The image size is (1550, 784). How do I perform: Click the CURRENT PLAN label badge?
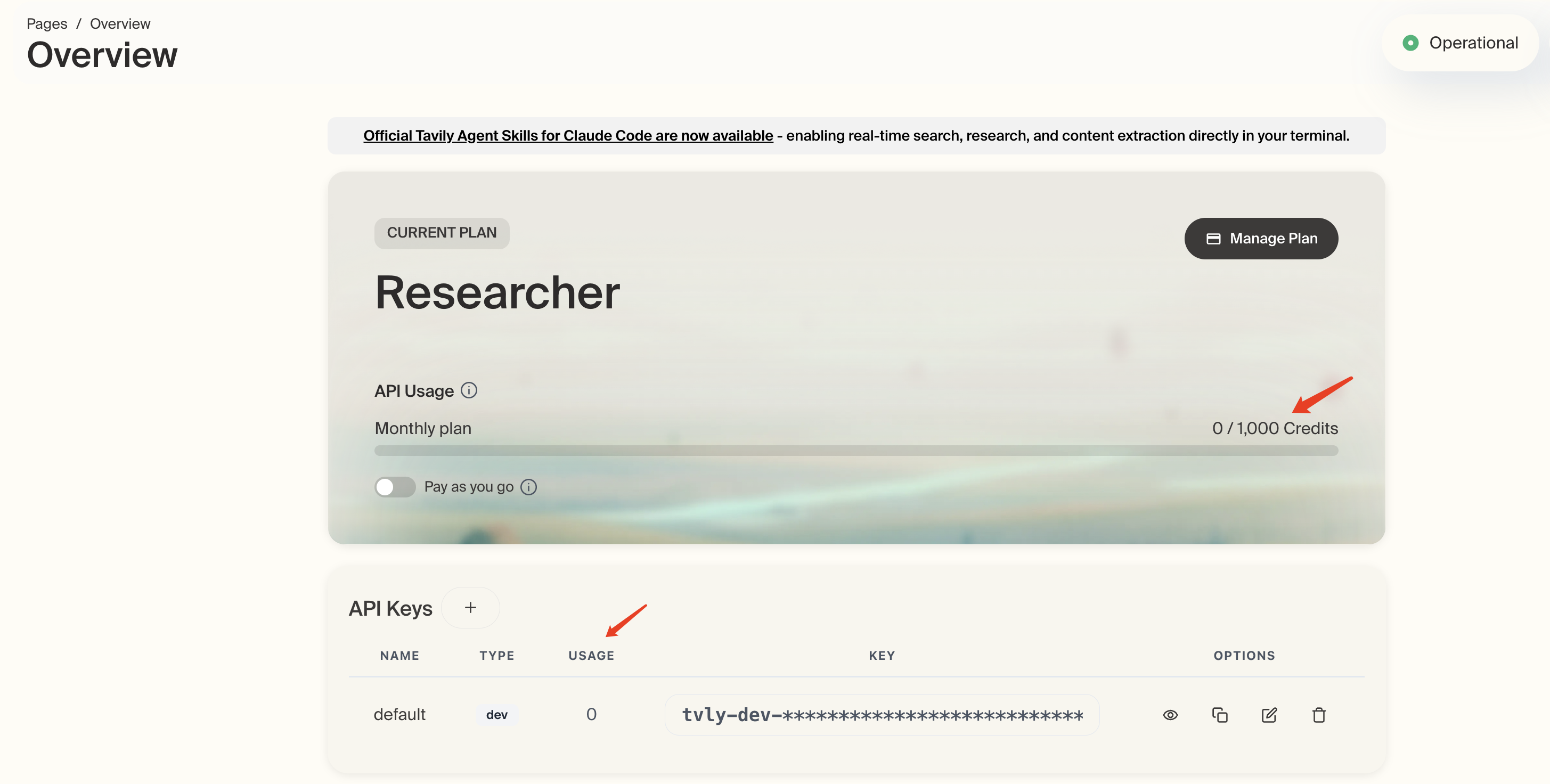pos(441,233)
